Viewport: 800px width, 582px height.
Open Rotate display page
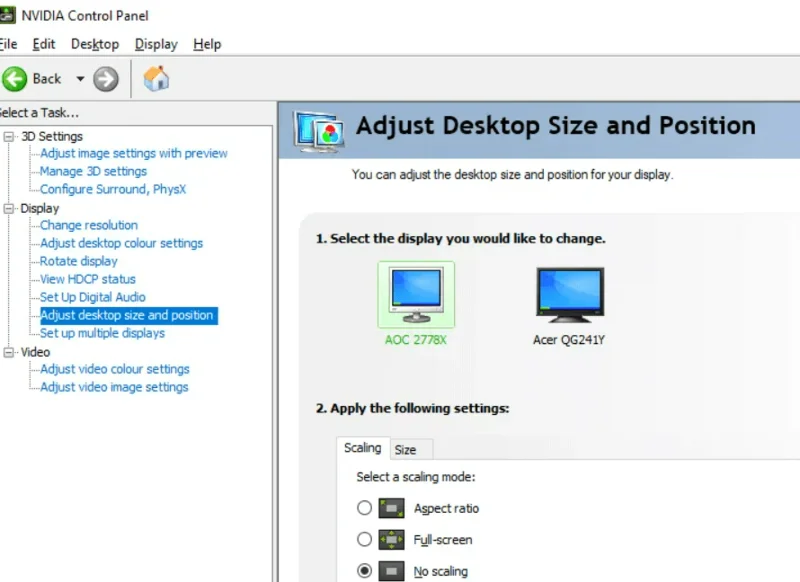pos(79,261)
